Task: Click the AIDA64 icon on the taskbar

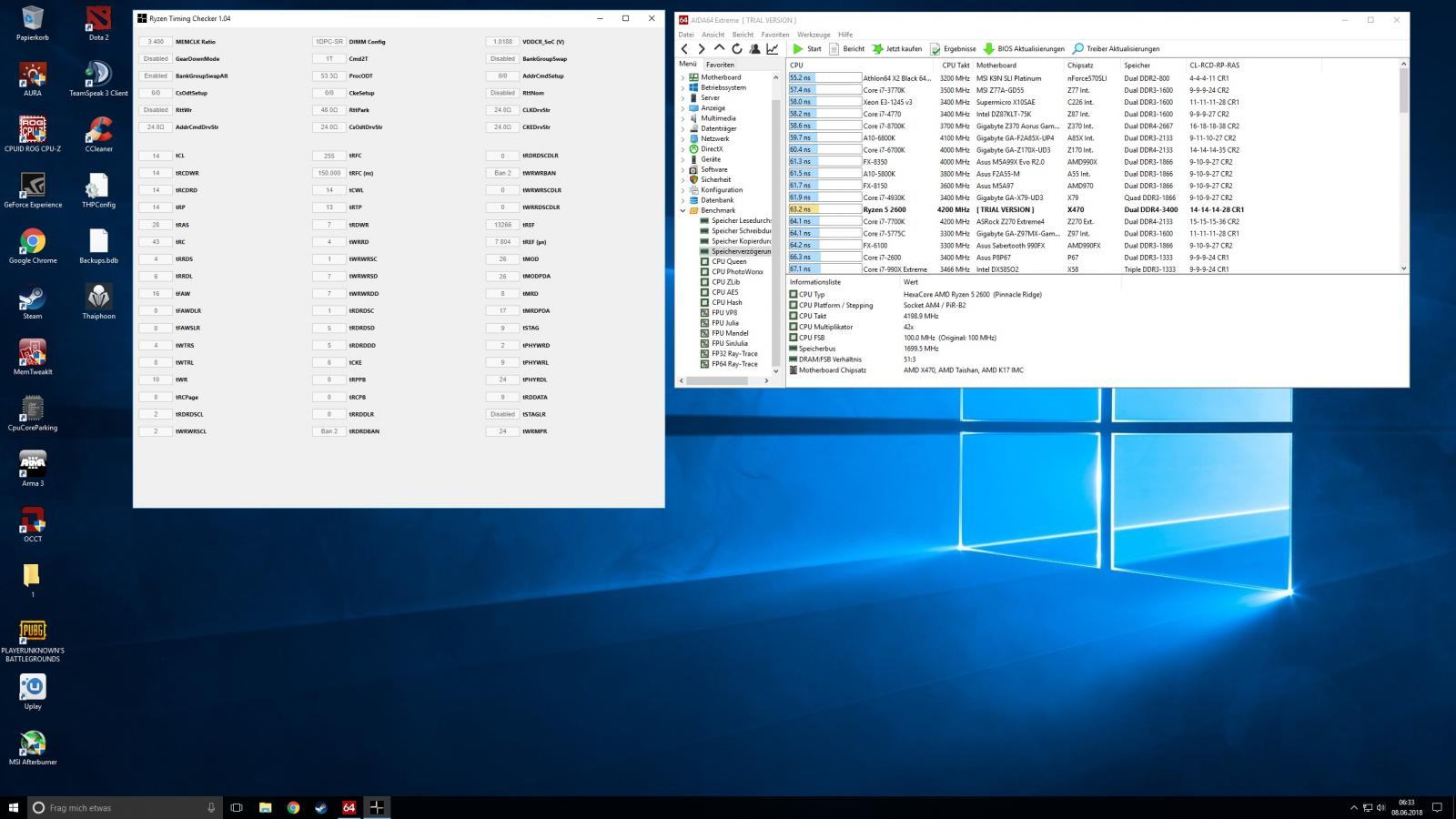Action: (x=349, y=807)
